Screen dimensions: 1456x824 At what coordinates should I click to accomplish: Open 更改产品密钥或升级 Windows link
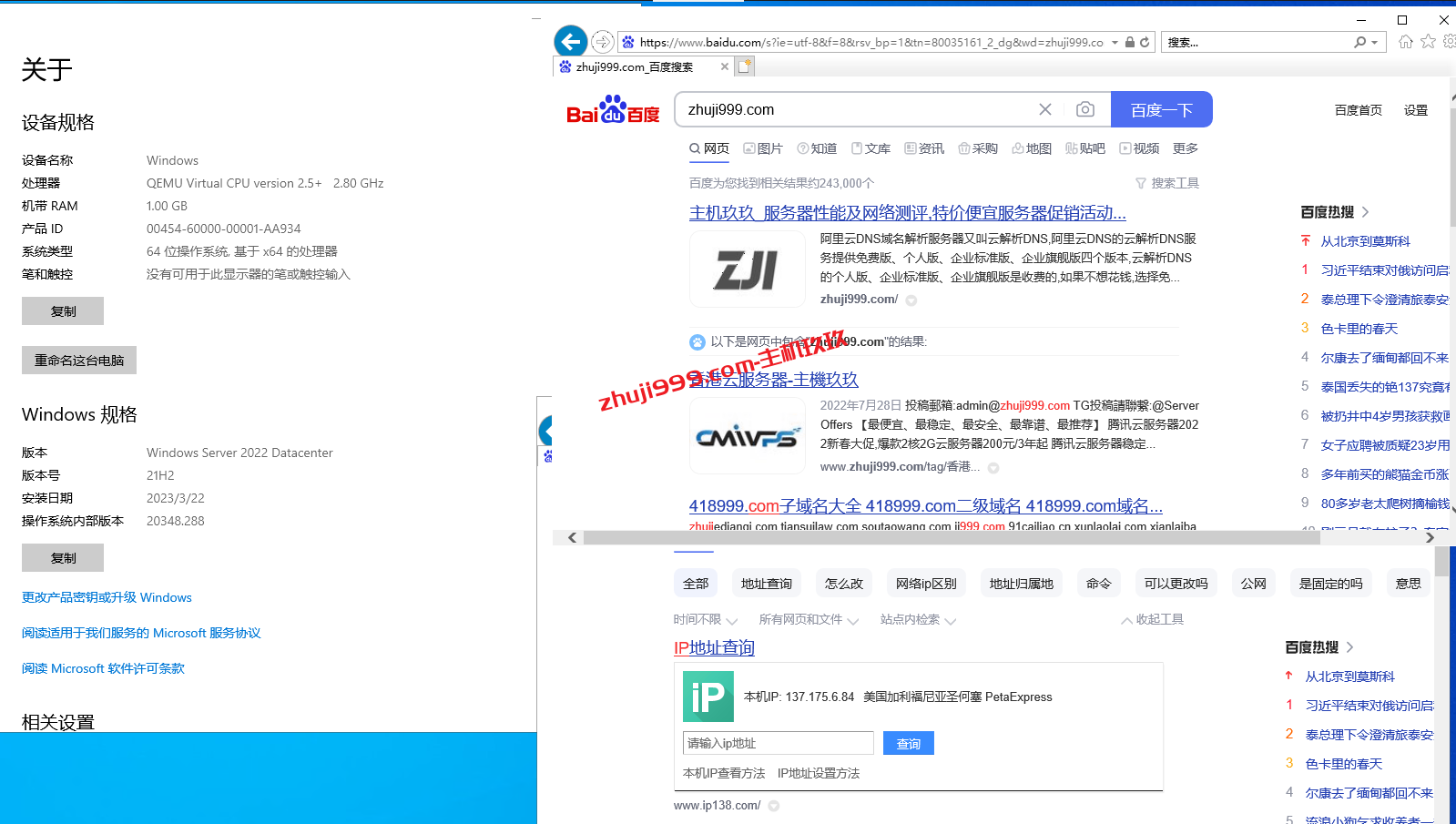tap(107, 597)
